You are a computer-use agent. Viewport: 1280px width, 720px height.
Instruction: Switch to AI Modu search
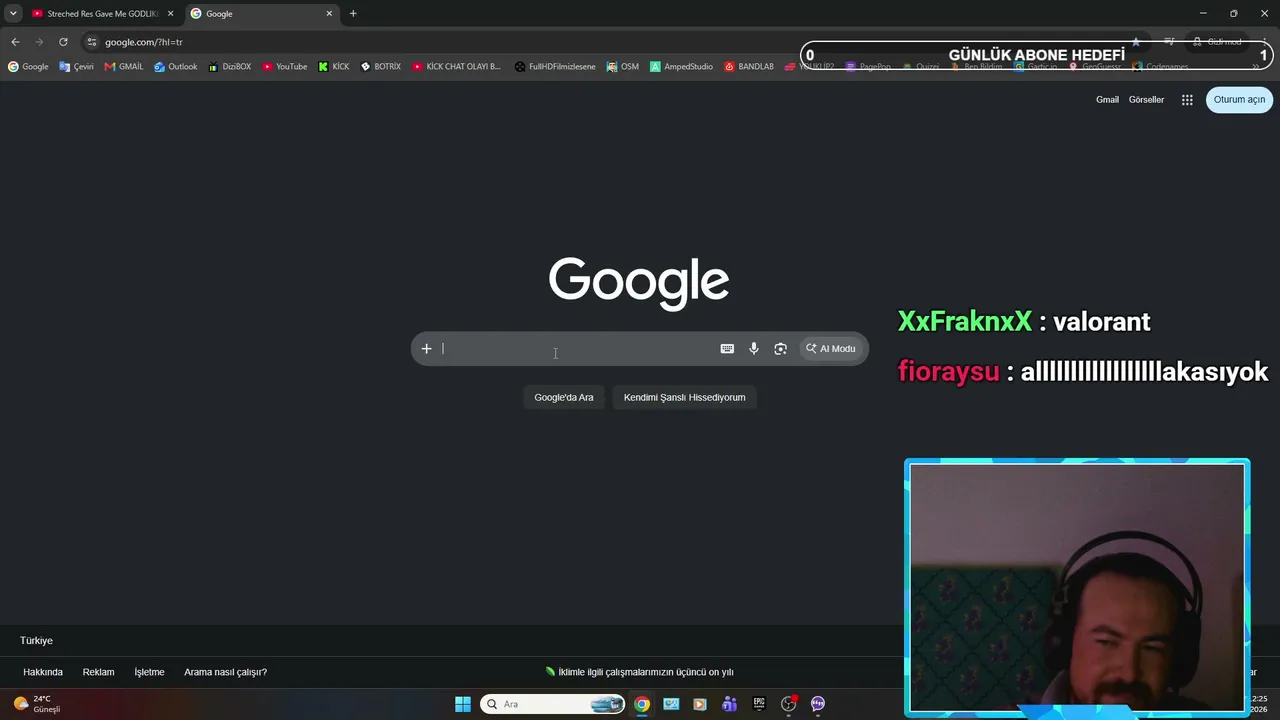pos(831,349)
